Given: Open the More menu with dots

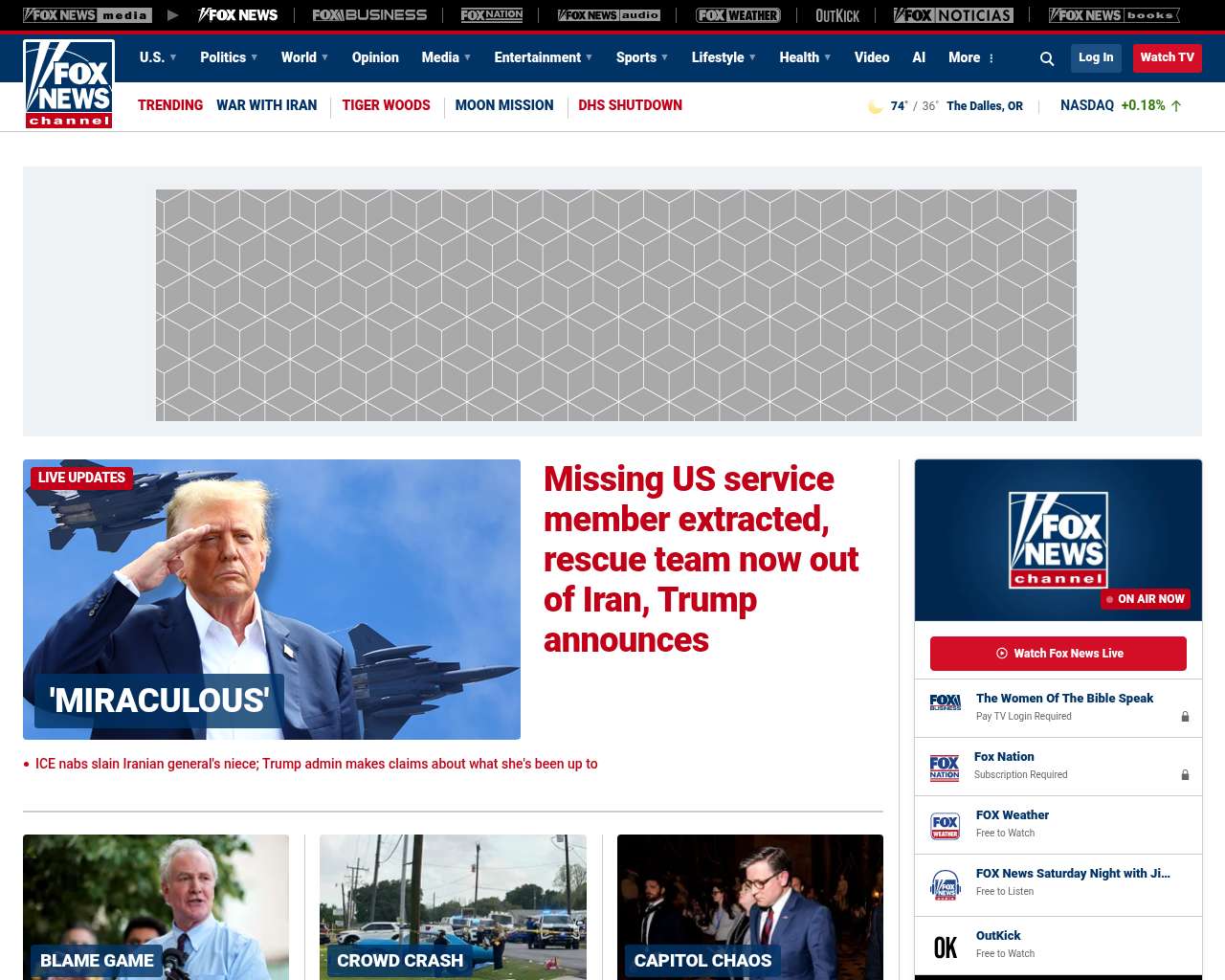Looking at the screenshot, I should pyautogui.click(x=971, y=57).
